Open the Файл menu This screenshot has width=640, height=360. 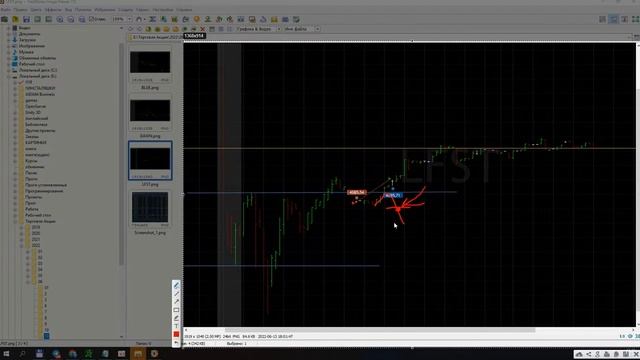point(6,9)
